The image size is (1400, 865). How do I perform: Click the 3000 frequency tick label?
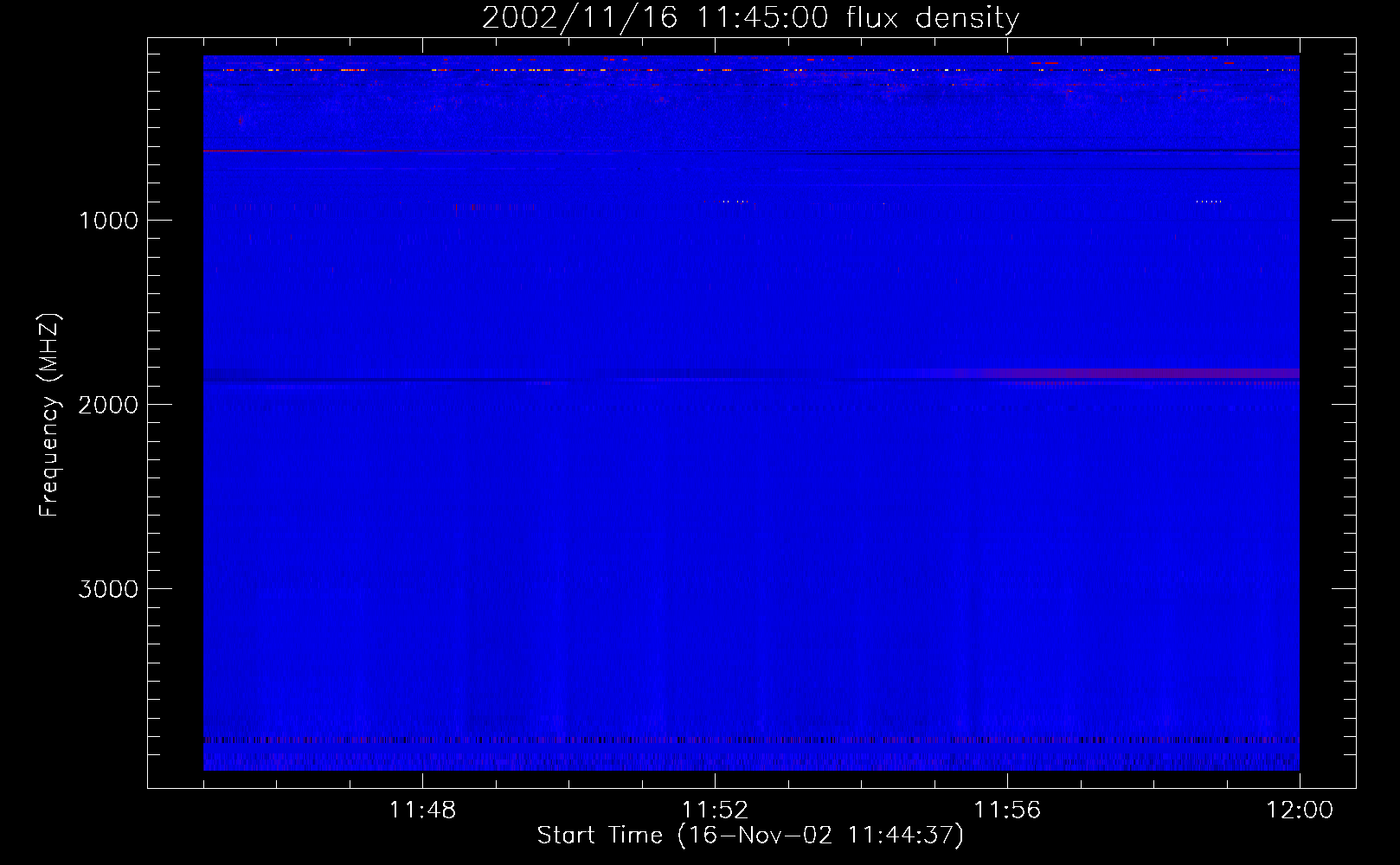[x=108, y=589]
